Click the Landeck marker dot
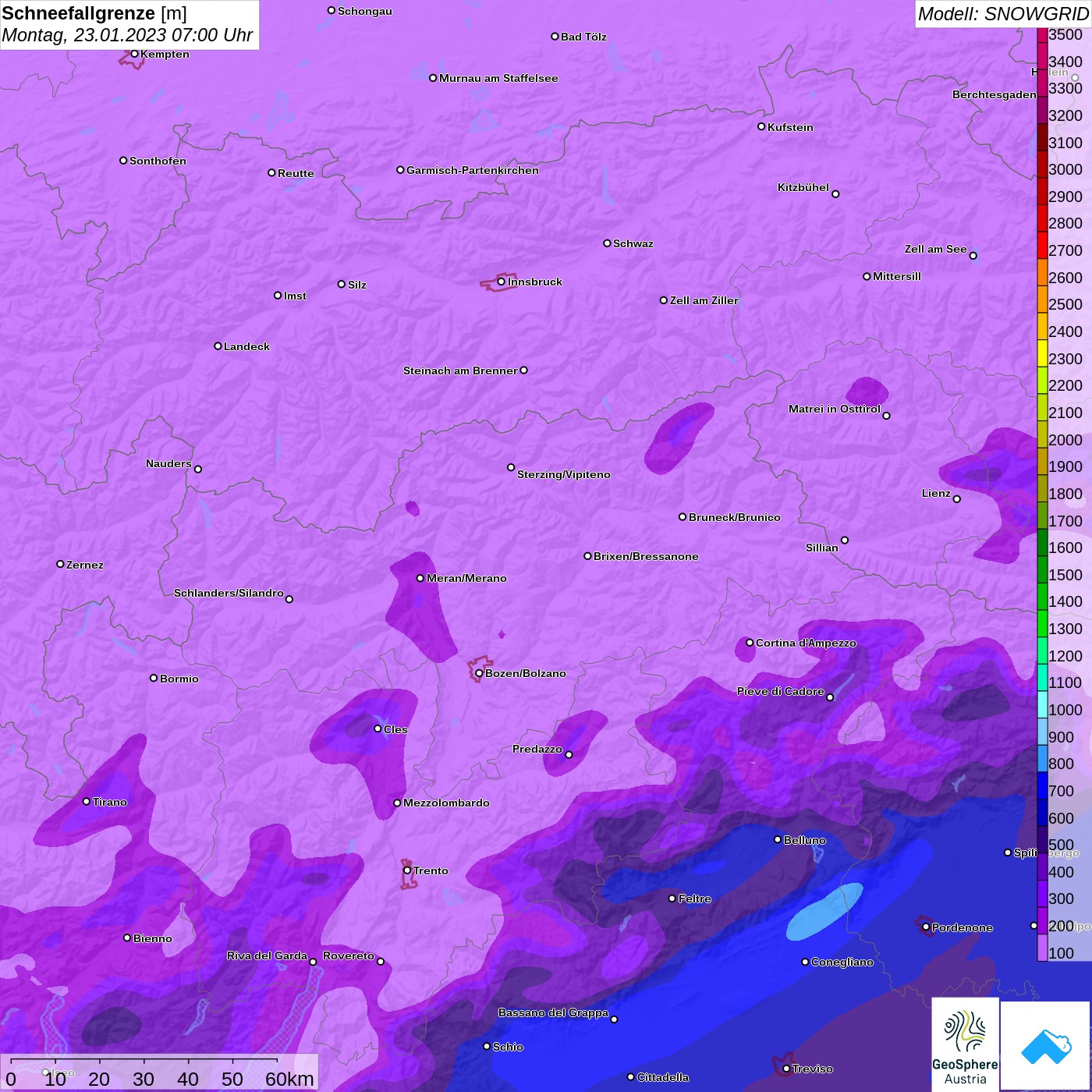This screenshot has width=1092, height=1092. (218, 346)
